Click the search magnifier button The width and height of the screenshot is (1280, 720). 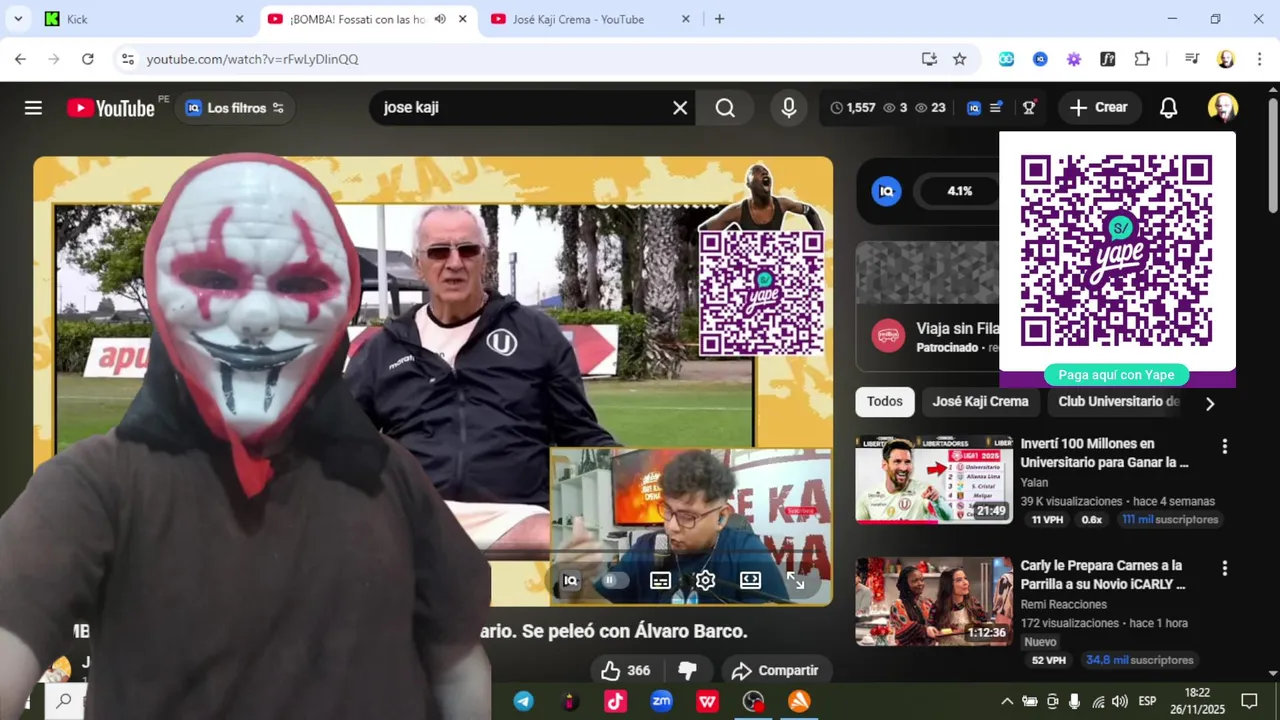tap(725, 108)
